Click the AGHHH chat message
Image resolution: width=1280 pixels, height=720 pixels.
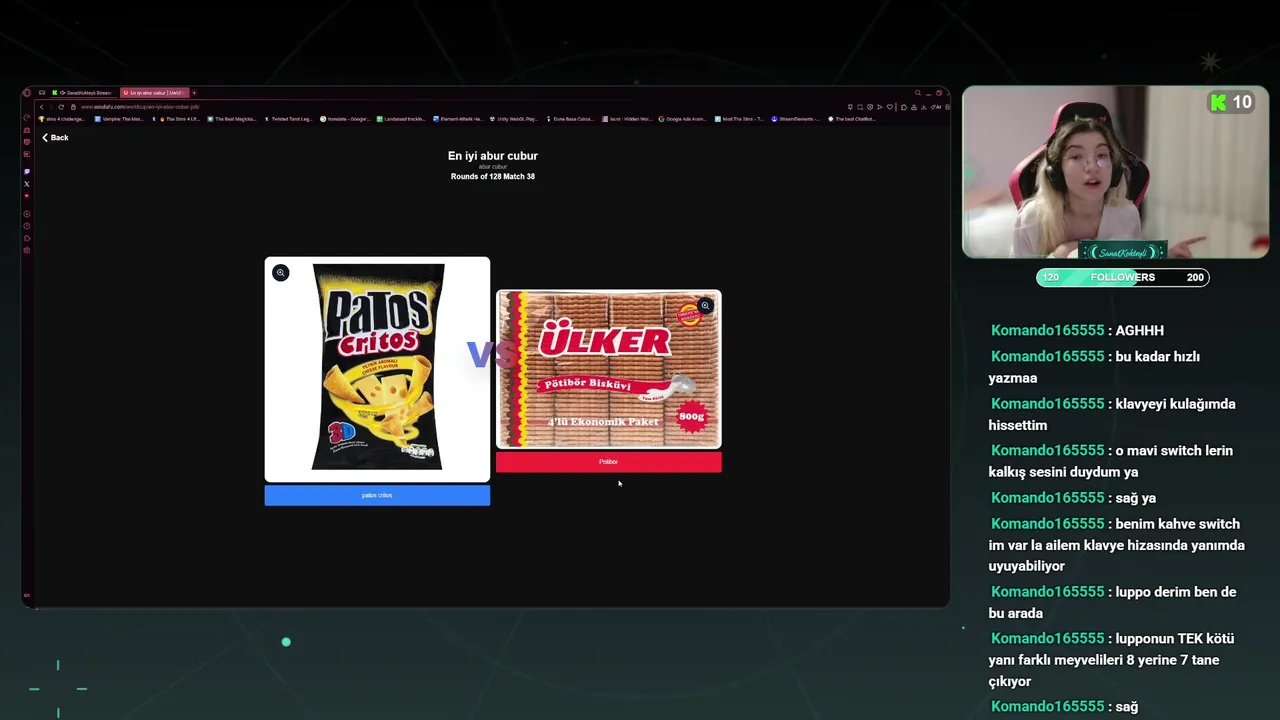click(1078, 330)
